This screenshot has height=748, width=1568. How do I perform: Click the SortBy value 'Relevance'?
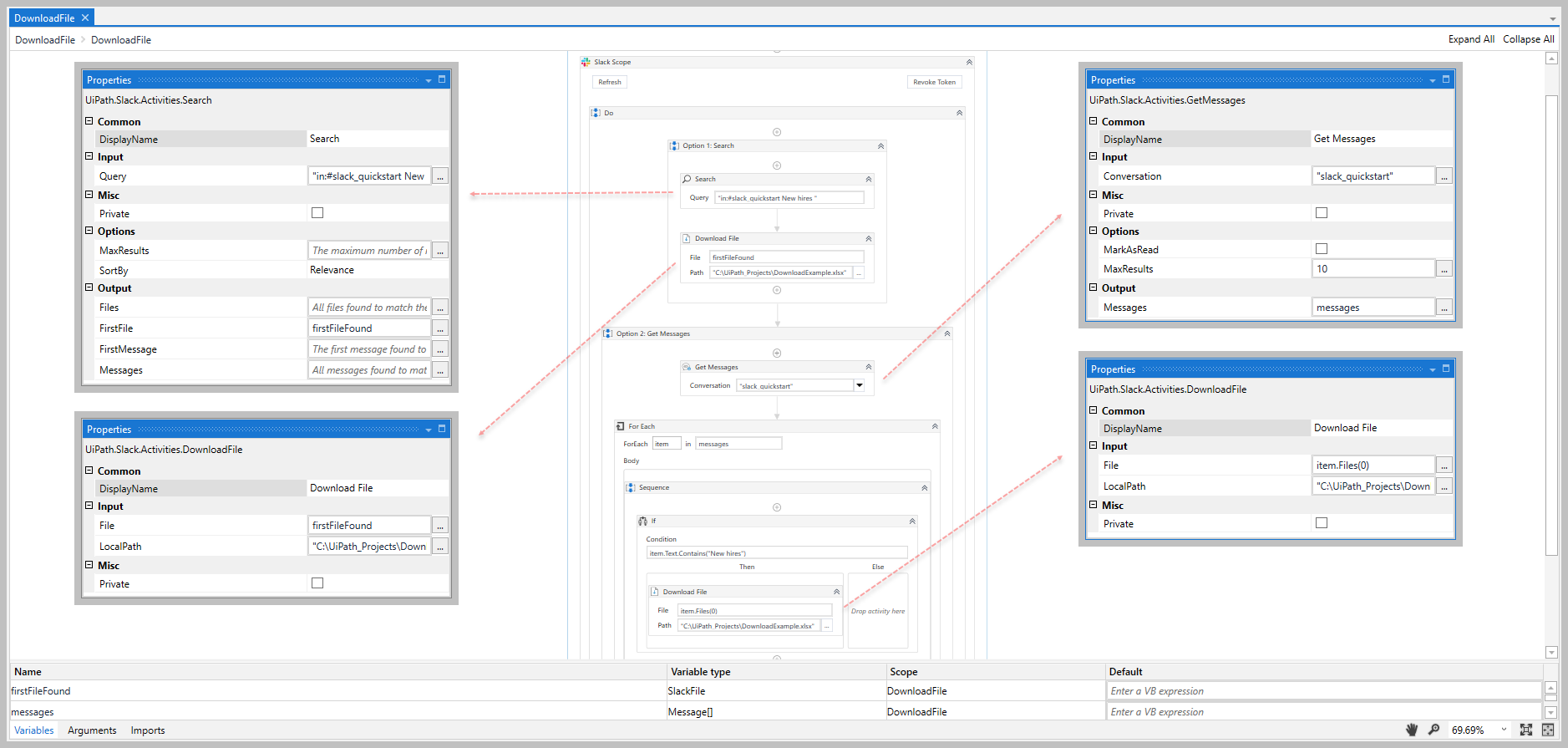click(332, 270)
